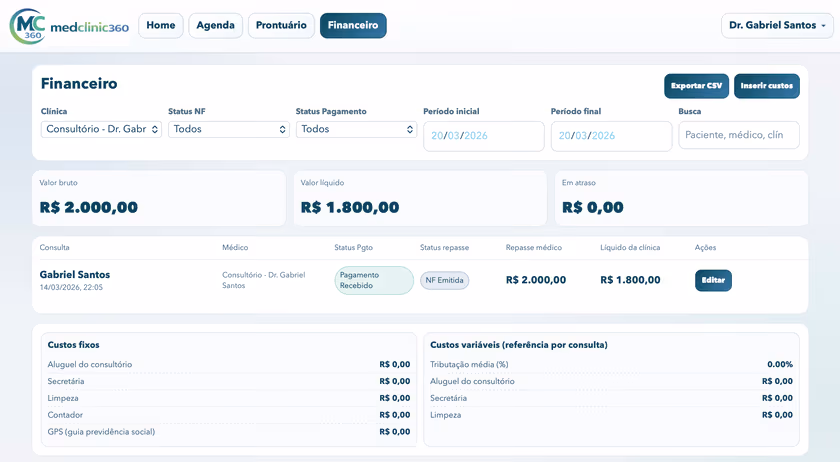The height and width of the screenshot is (462, 840).
Task: Click Valor bruto R$ 2.000,00 amount
Action: tap(88, 207)
